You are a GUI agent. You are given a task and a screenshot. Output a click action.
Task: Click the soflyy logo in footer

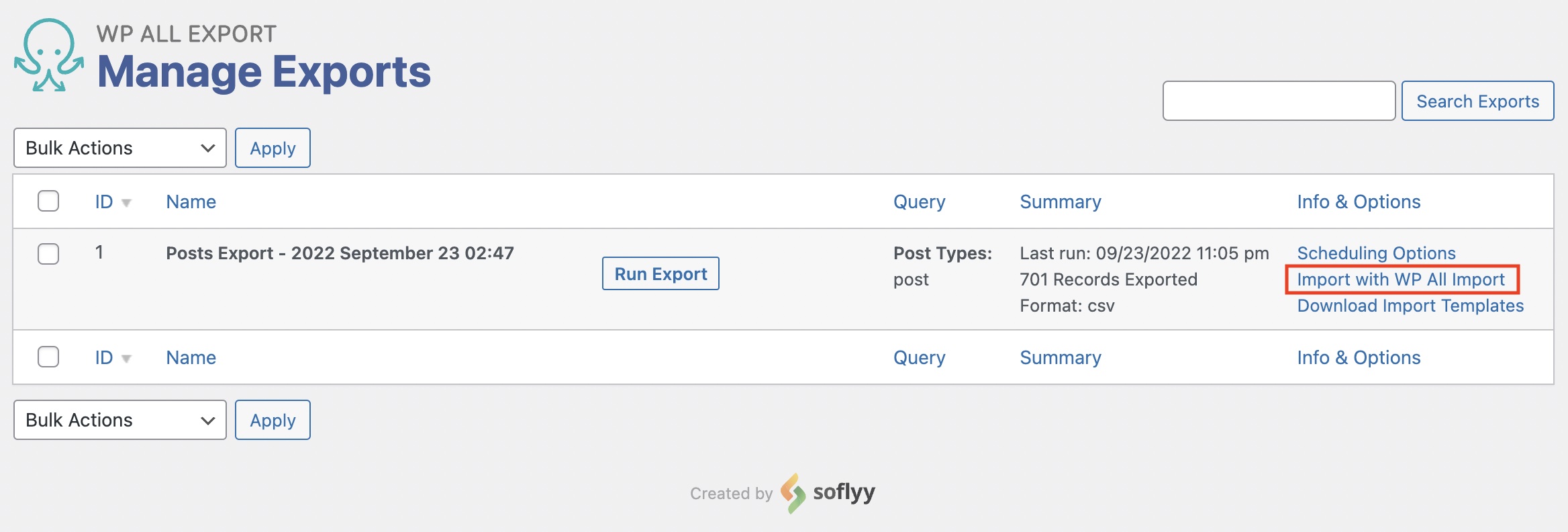pos(828,493)
